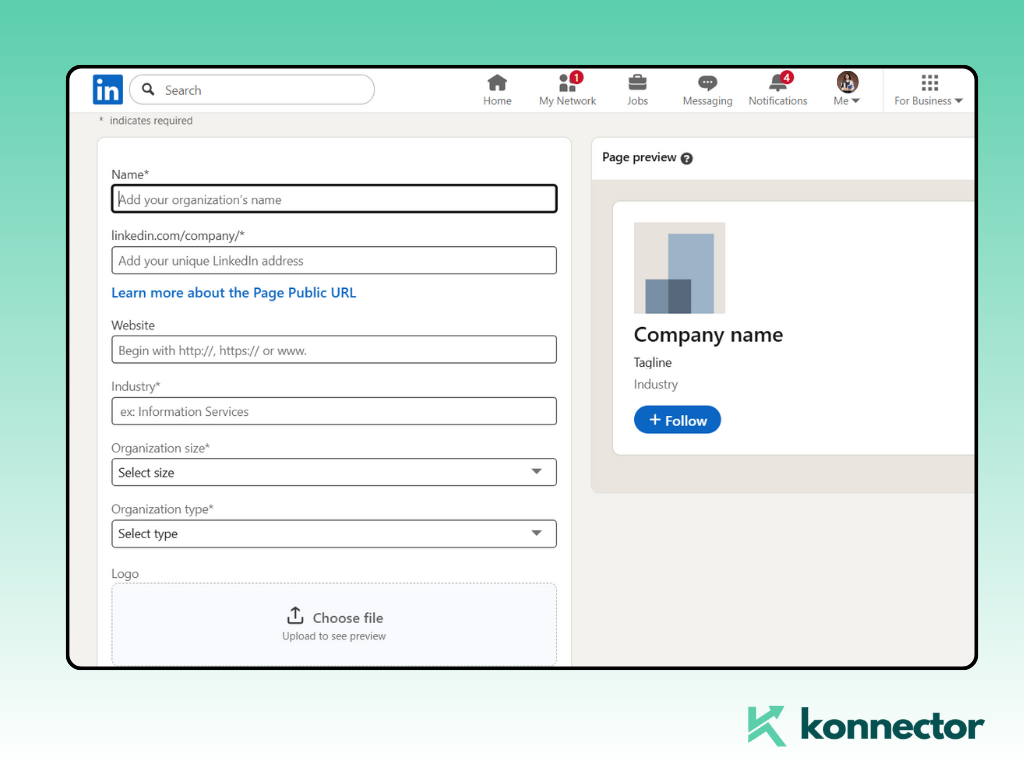The height and width of the screenshot is (768, 1024).
Task: Click the indicates required note
Action: (151, 120)
